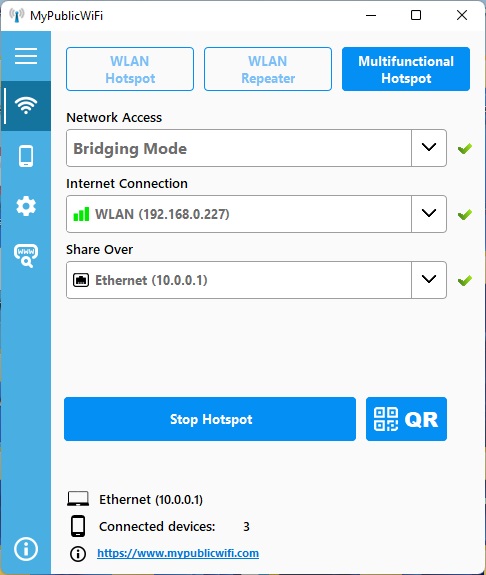Viewport: 486px width, 575px height.
Task: Click the green checkmark beside Network Access
Action: 465,149
